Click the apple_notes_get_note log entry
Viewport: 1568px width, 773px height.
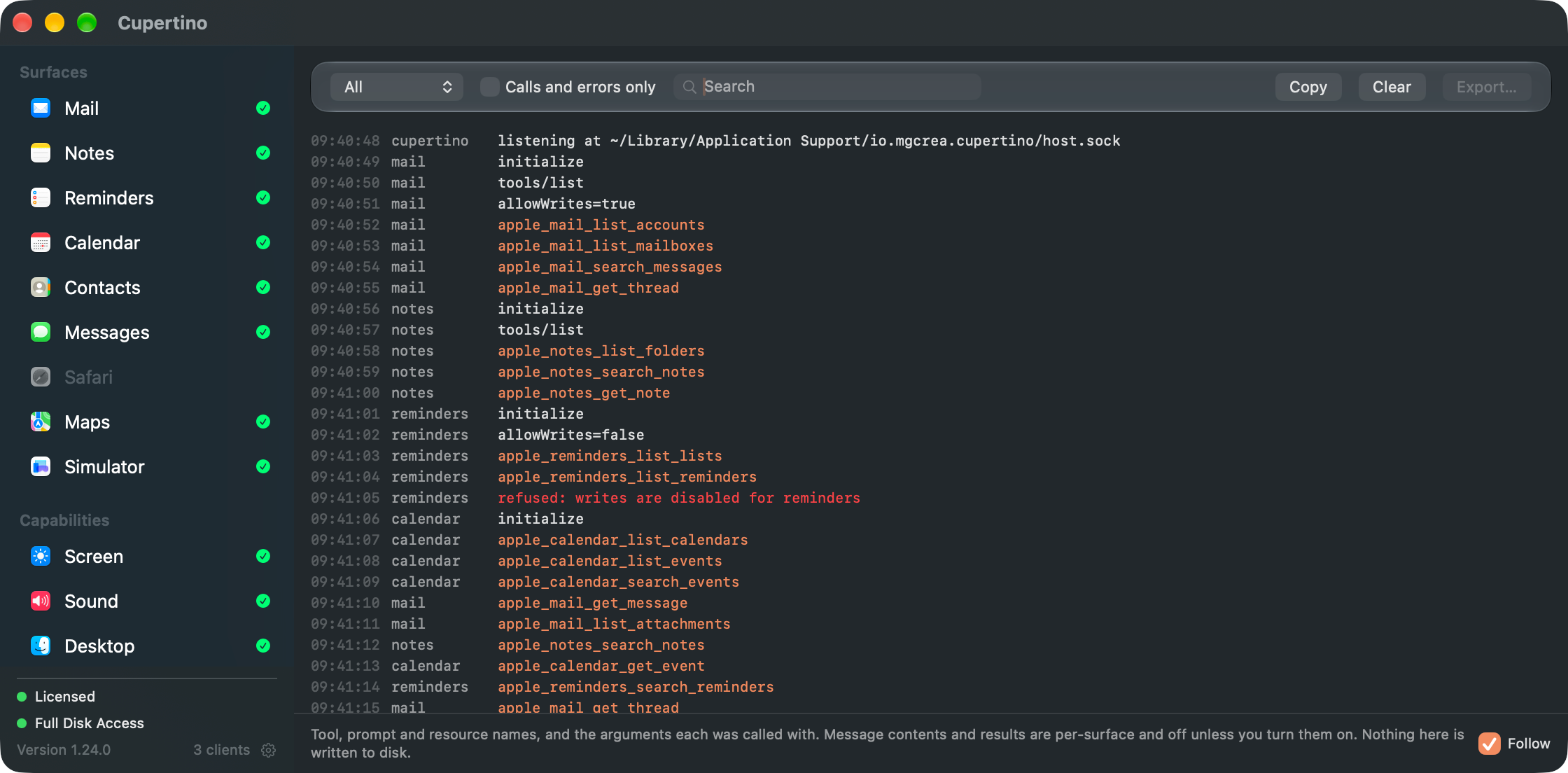pyautogui.click(x=584, y=393)
